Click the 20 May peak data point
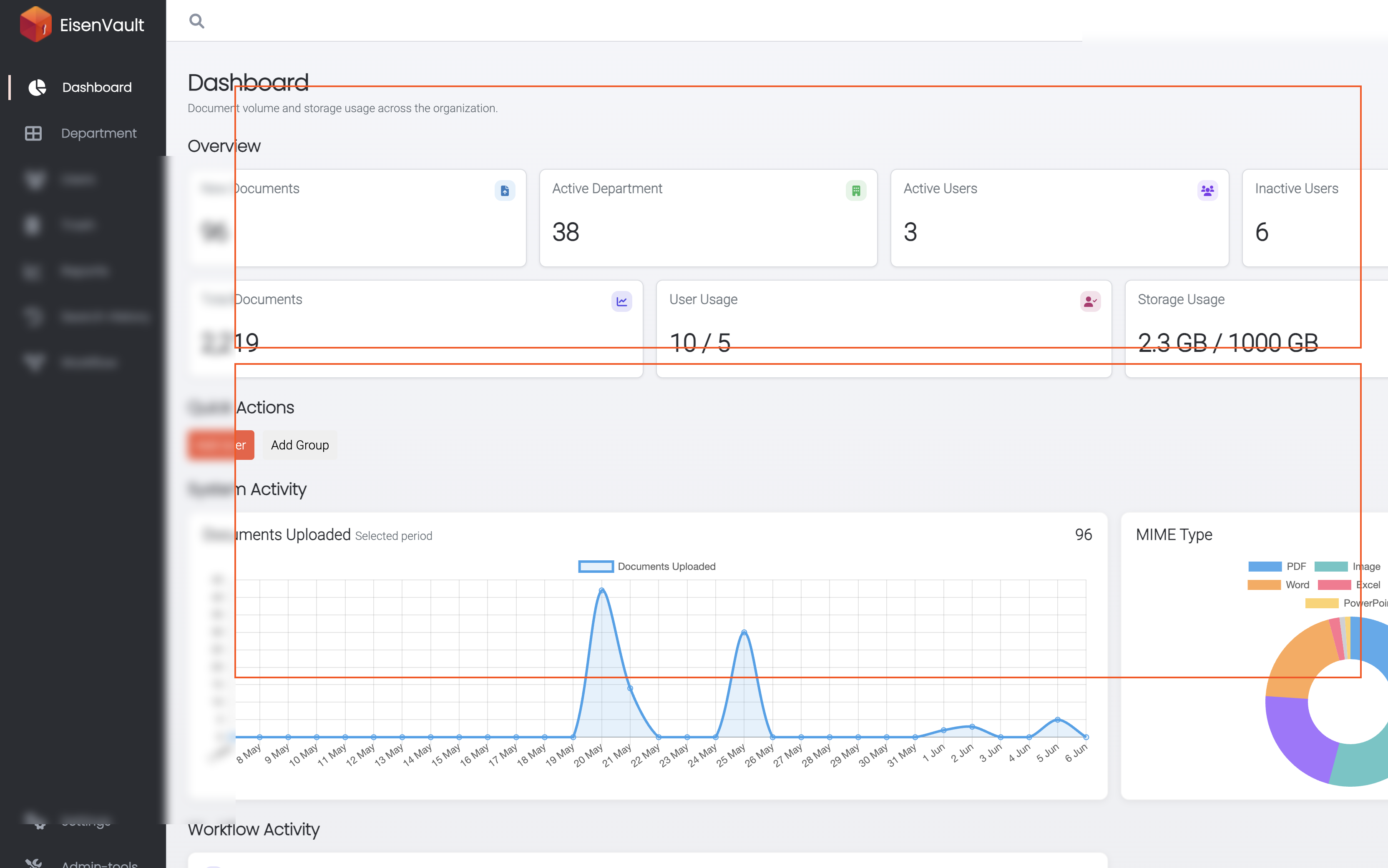Viewport: 1388px width, 868px height. click(601, 590)
